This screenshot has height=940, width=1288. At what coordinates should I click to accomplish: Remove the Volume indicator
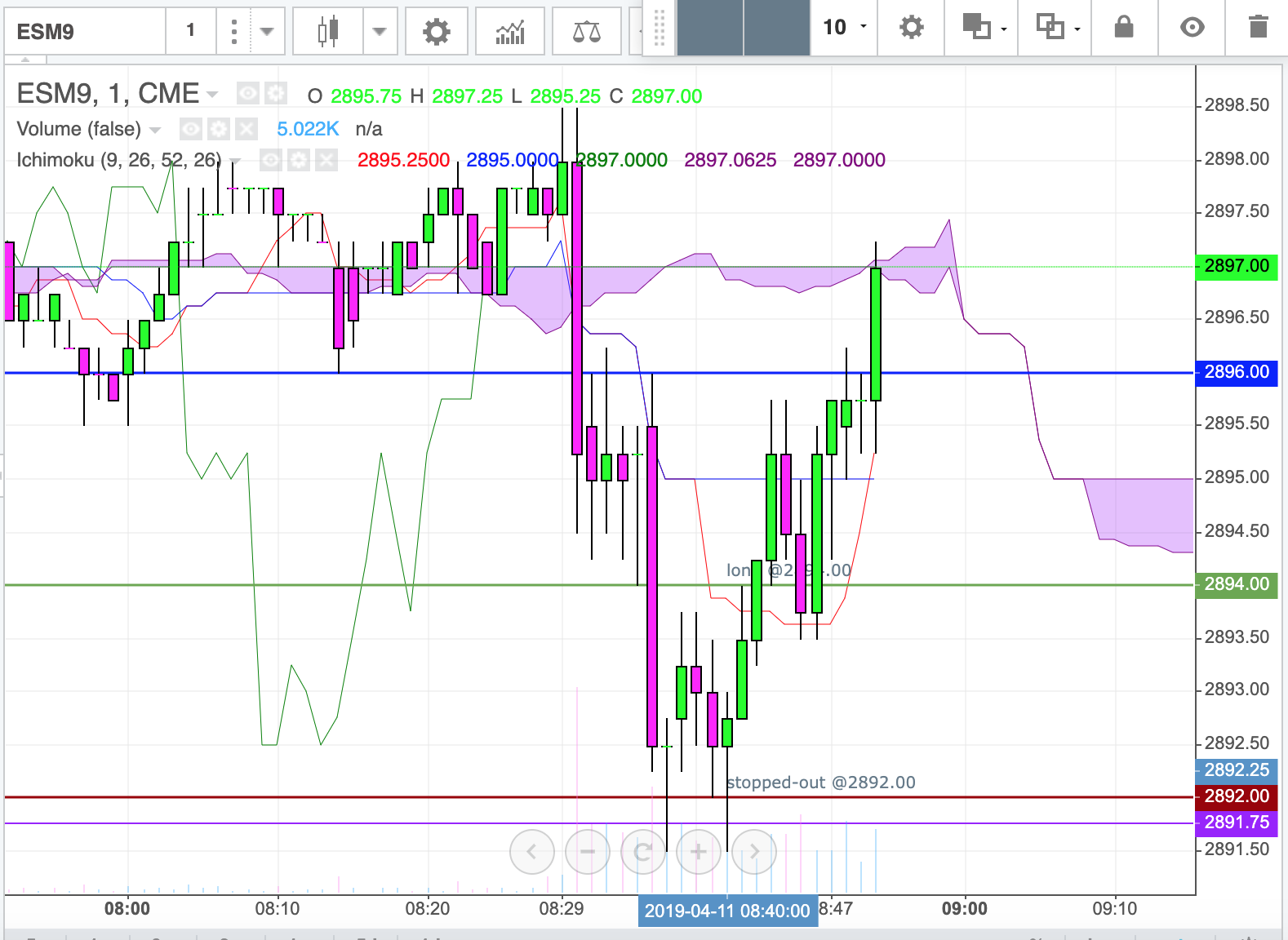coord(246,129)
